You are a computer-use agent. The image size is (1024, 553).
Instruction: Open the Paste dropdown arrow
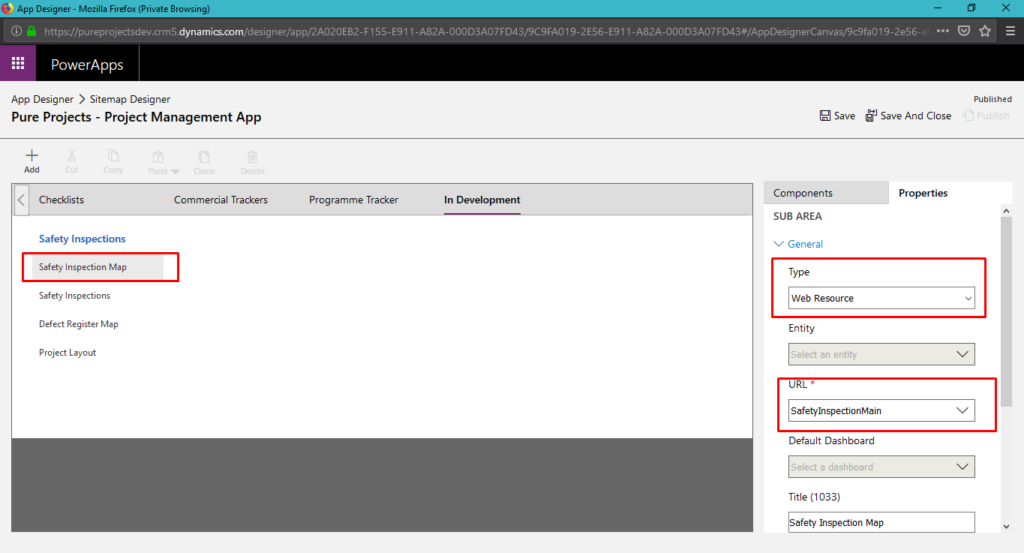pos(175,172)
